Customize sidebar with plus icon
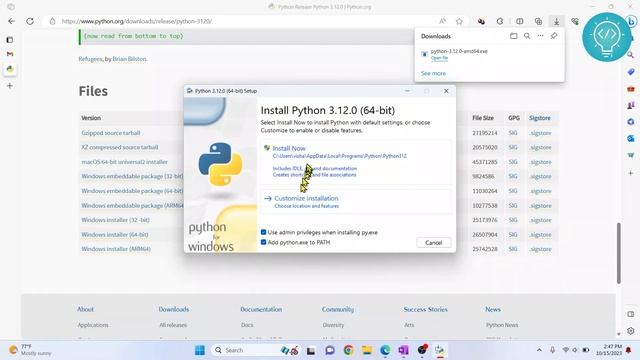Image resolution: width=640 pixels, height=360 pixels. coord(631,173)
